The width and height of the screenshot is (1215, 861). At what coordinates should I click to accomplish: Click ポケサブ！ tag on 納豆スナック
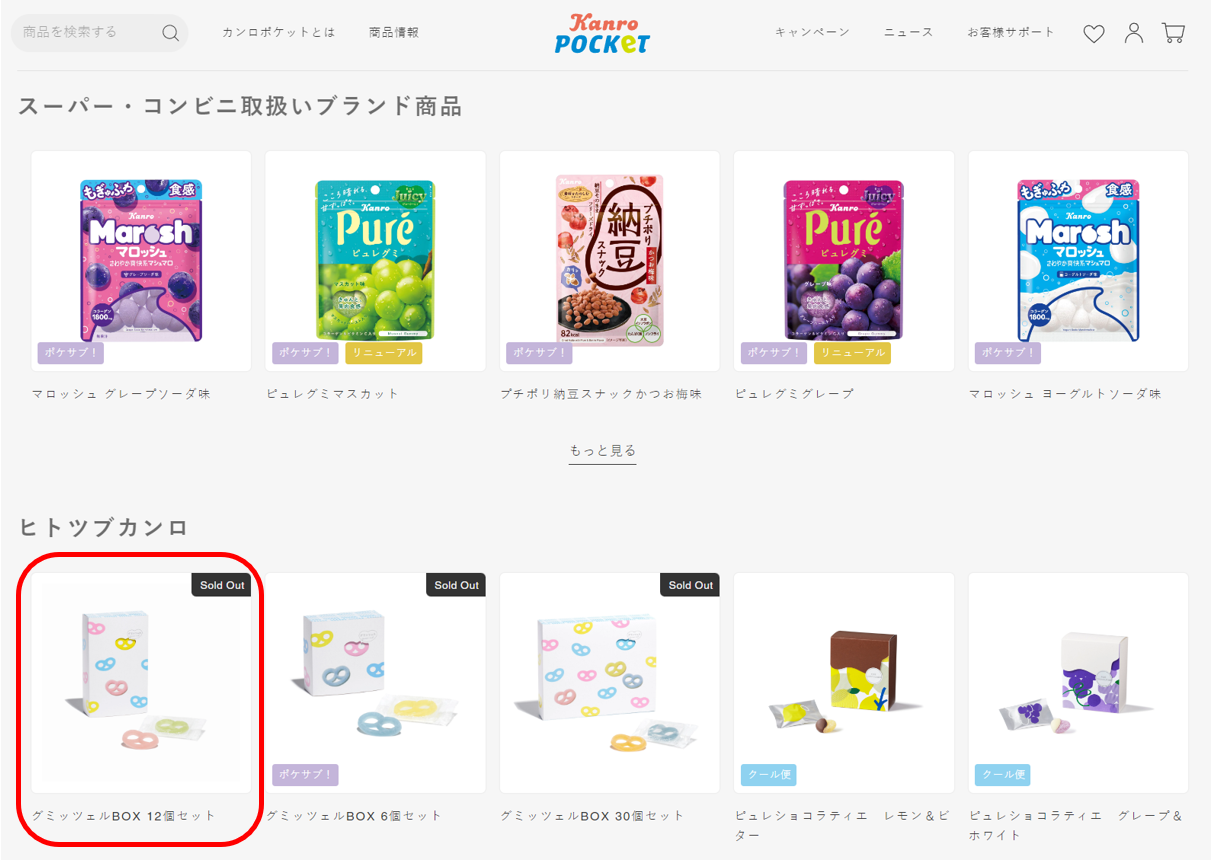pyautogui.click(x=539, y=353)
